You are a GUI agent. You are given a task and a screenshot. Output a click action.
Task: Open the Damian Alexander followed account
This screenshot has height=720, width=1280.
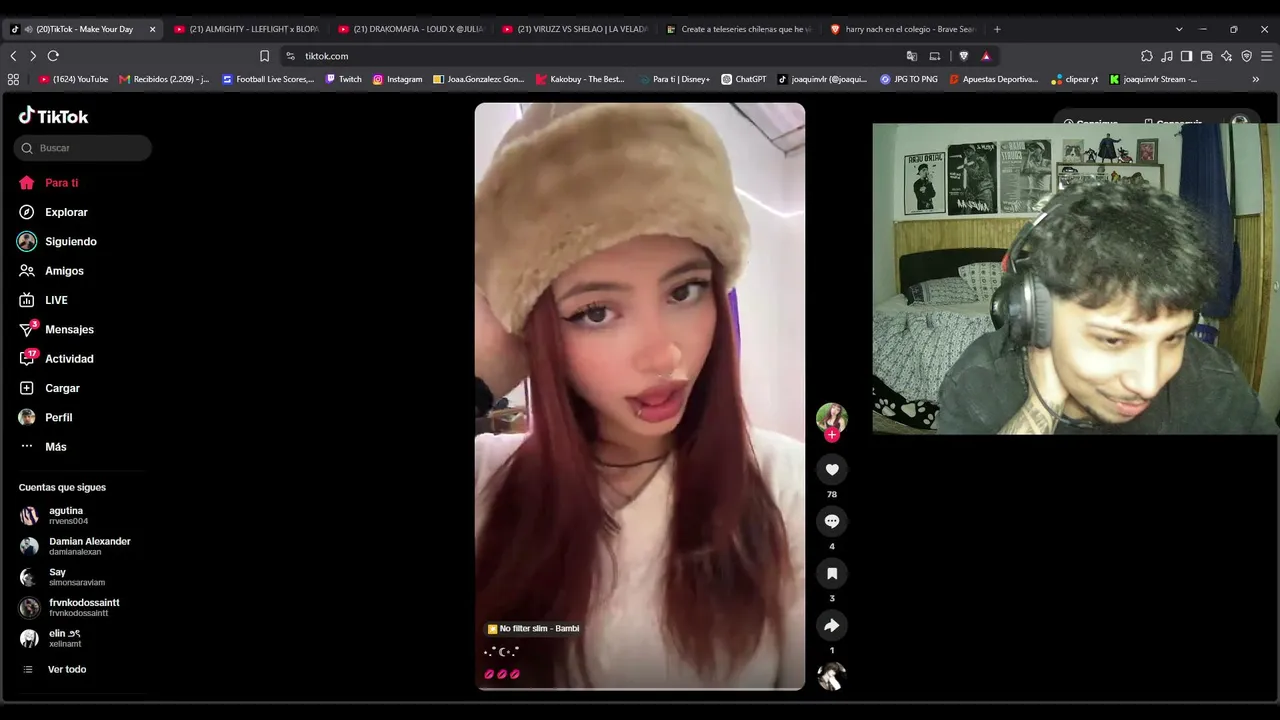(75, 546)
